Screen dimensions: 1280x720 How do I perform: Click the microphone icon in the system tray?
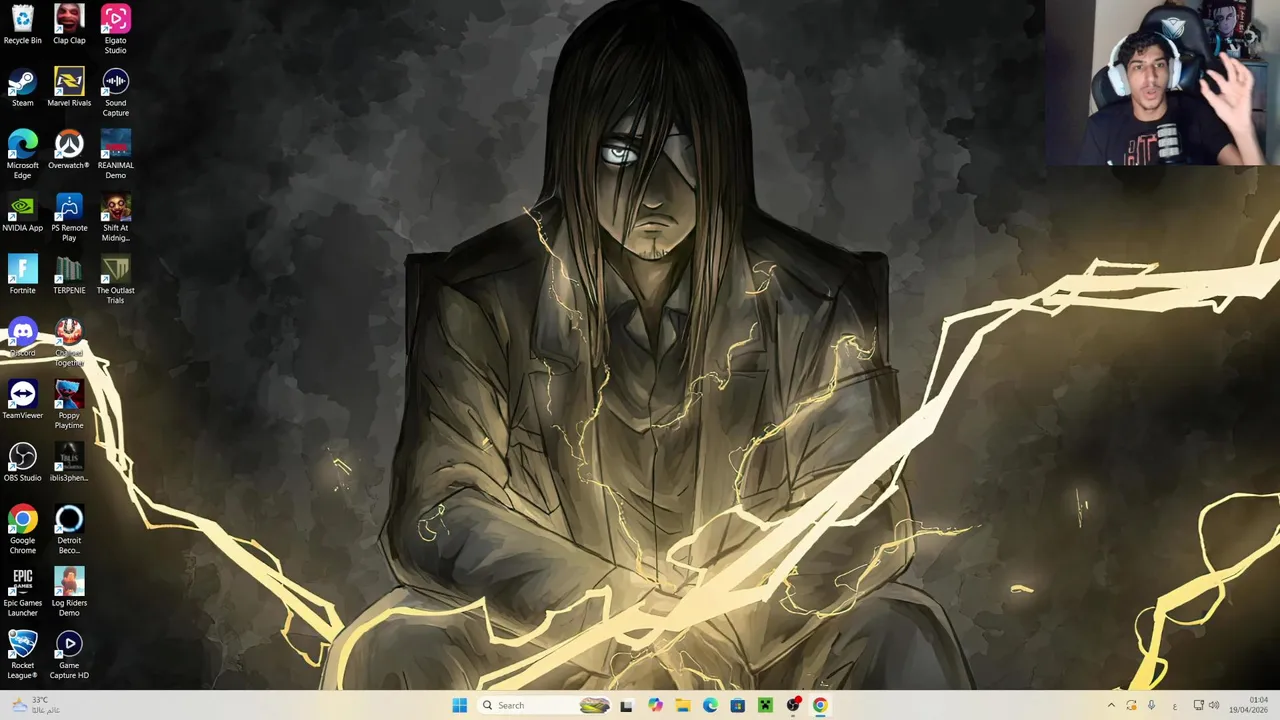[1151, 705]
